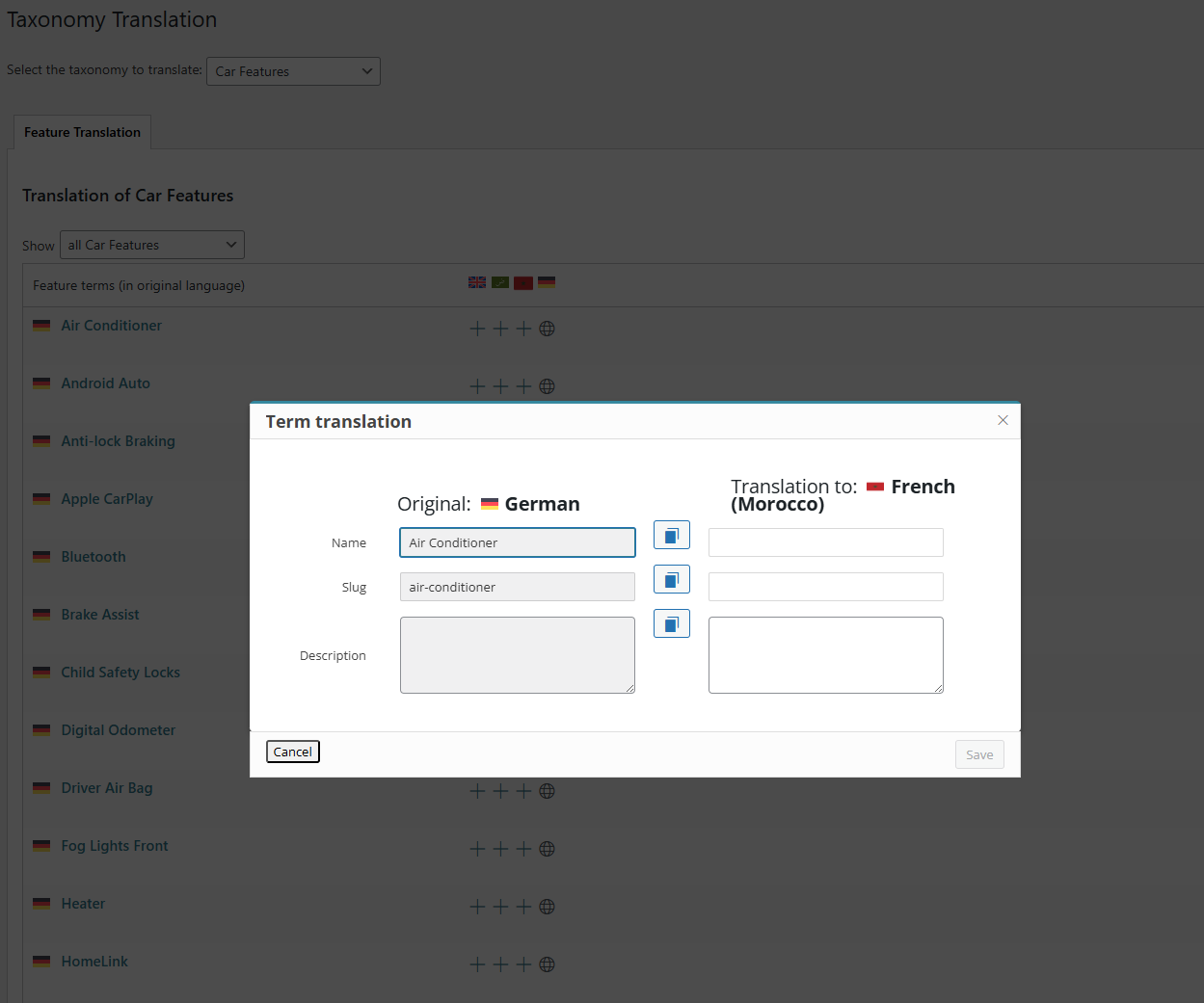
Task: Focus the French translation Slug field
Action: pyautogui.click(x=826, y=587)
